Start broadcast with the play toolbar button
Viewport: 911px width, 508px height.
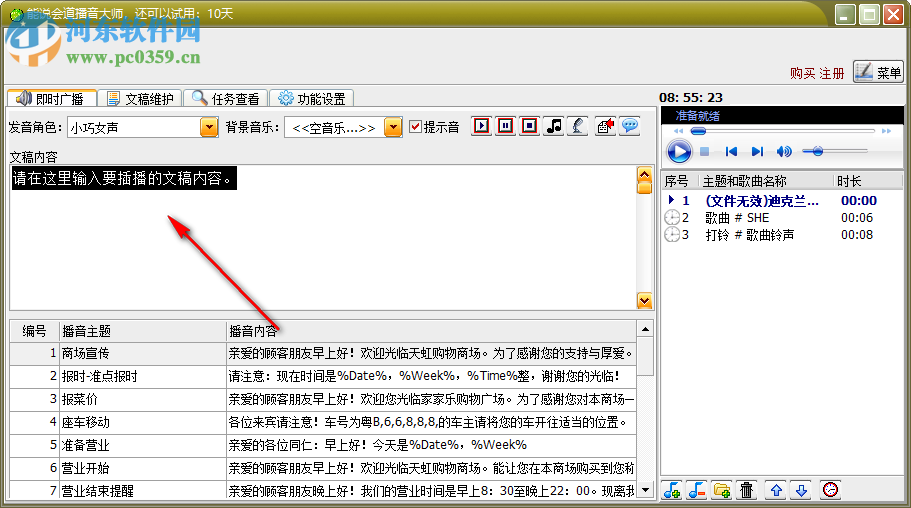coord(482,126)
